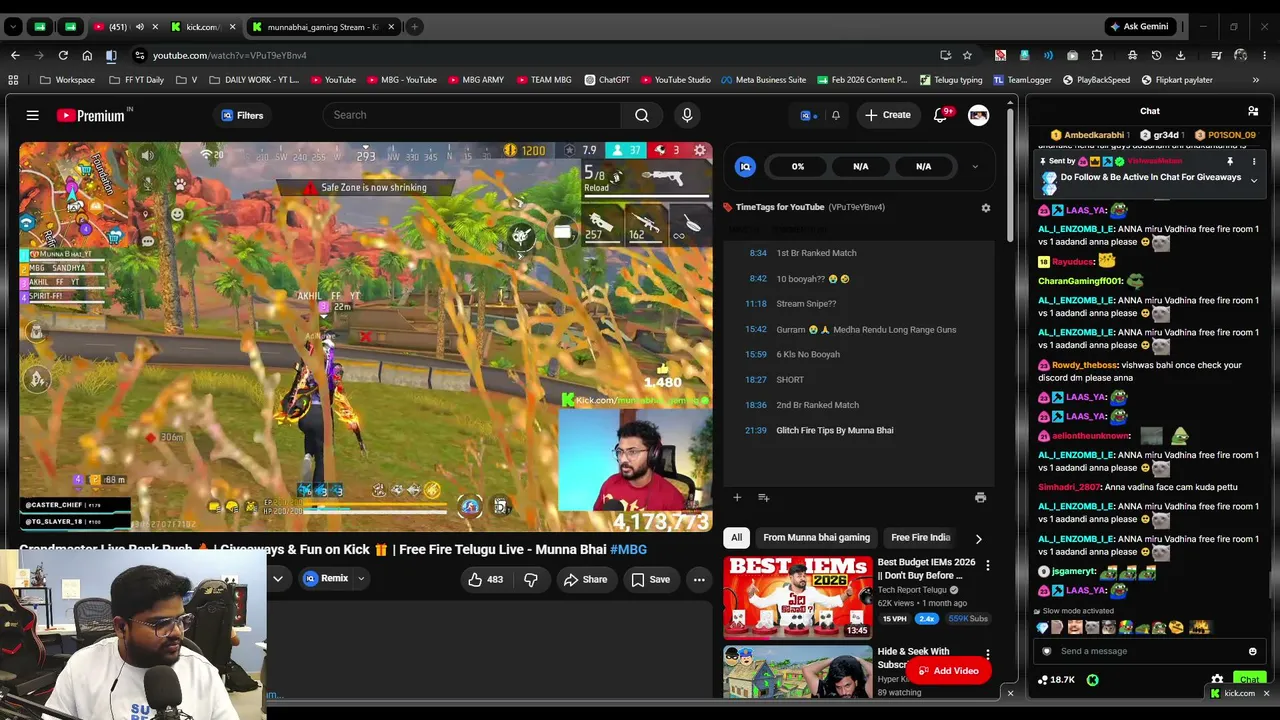The height and width of the screenshot is (720, 1280).
Task: Like the video with 483 likes
Action: coord(486,579)
